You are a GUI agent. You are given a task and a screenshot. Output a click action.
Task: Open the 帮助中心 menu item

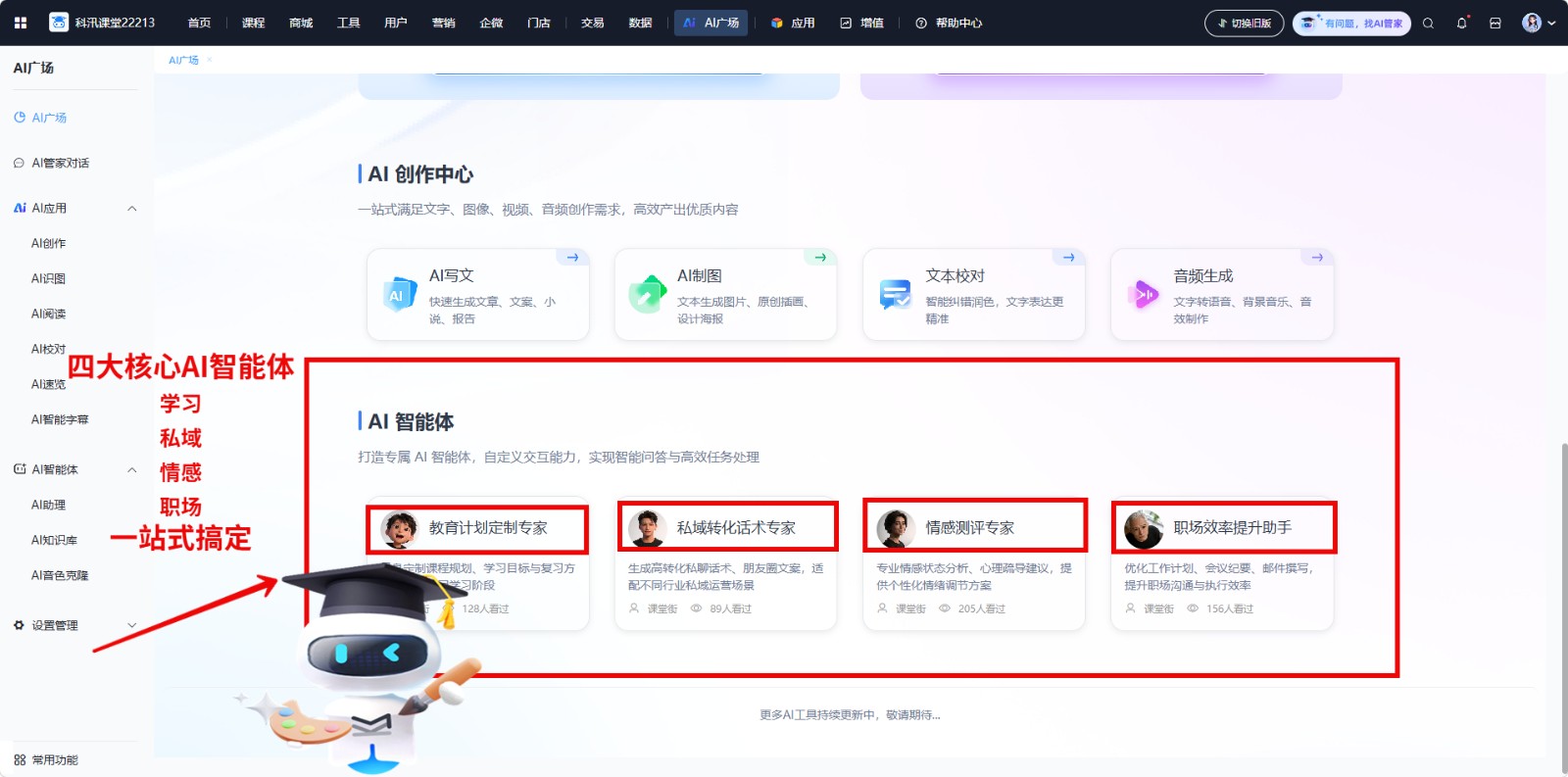click(949, 23)
